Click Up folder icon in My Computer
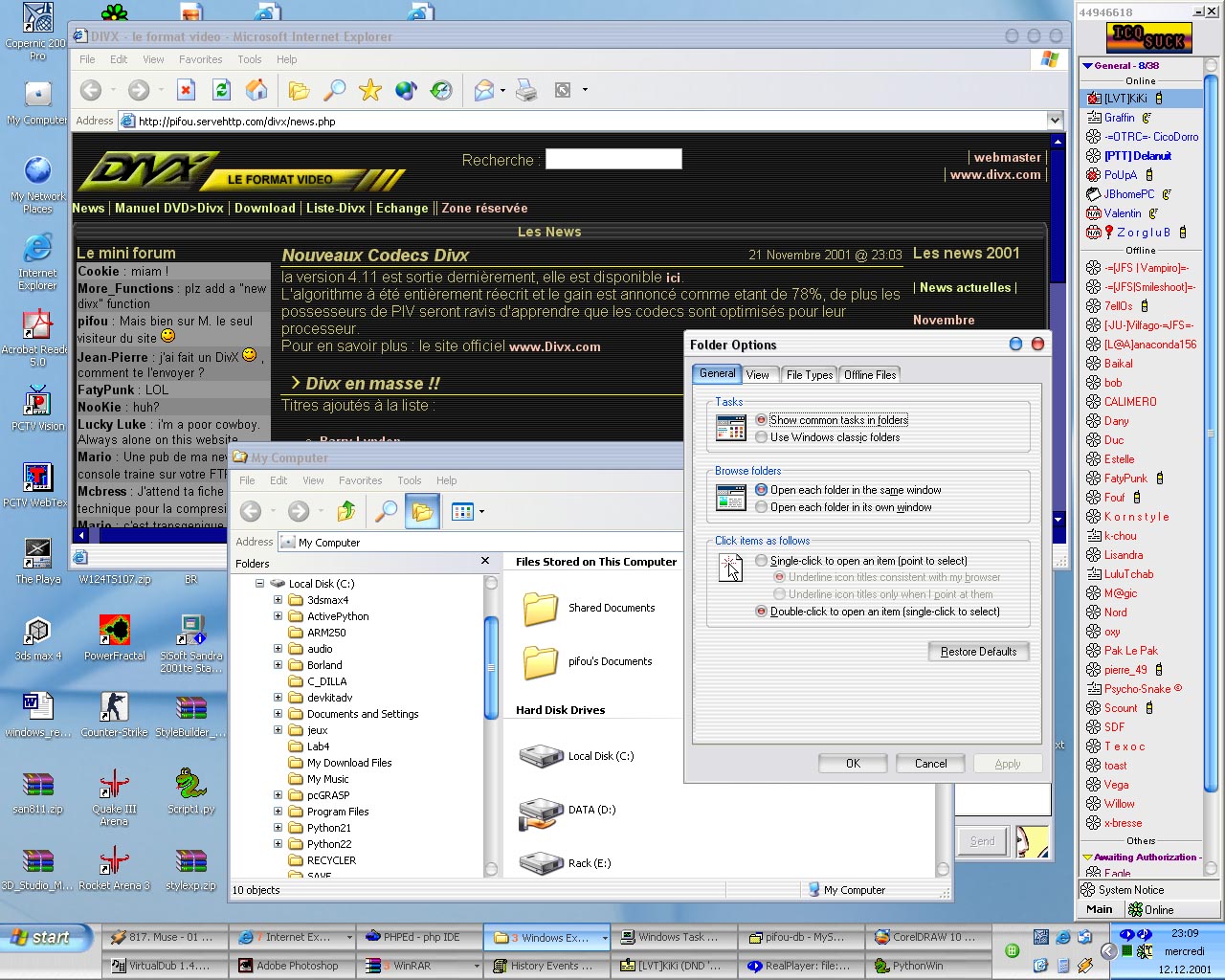 346,511
